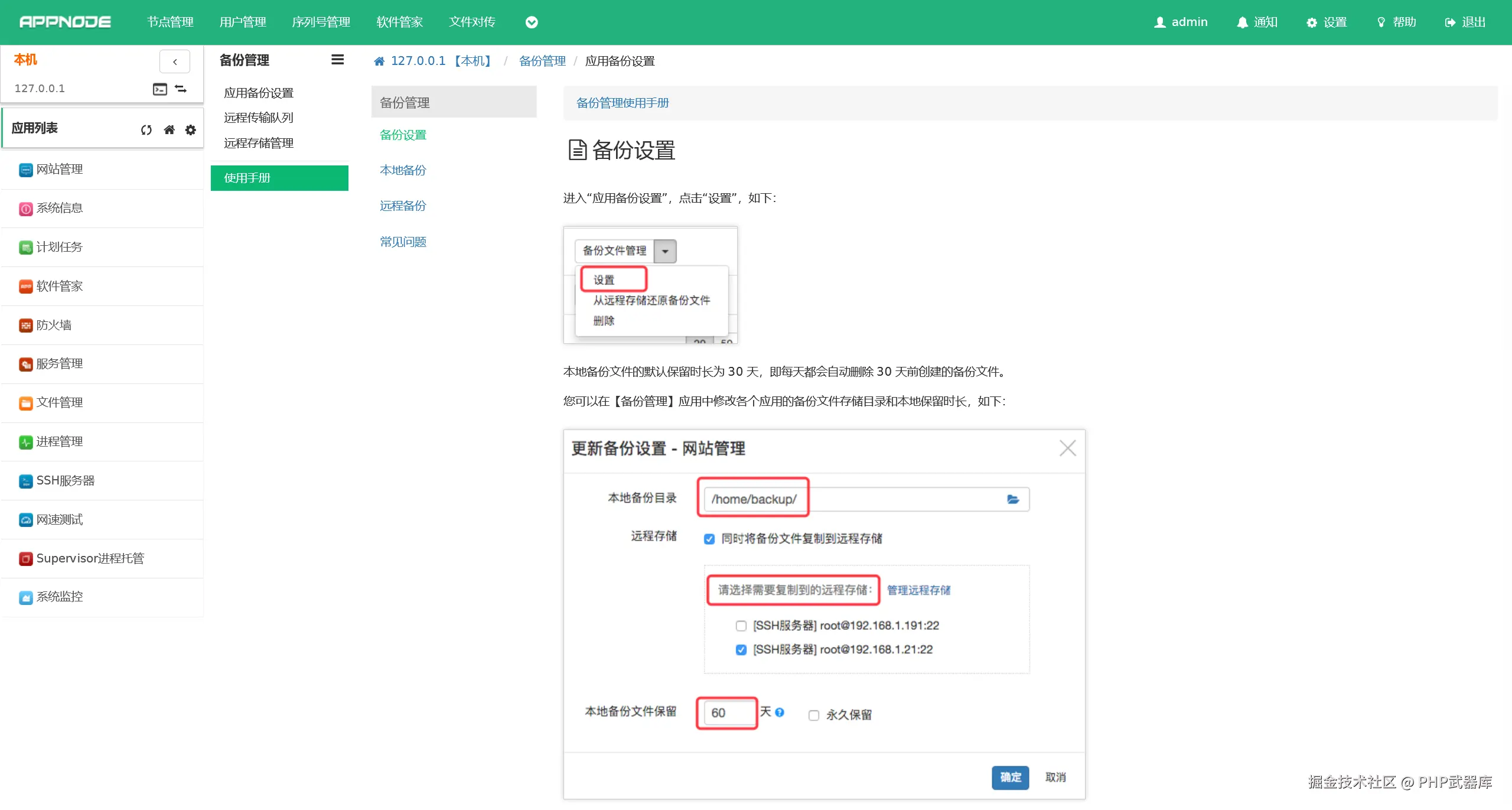Open 节点管理 in the top menu
Image resolution: width=1512 pixels, height=810 pixels.
click(170, 22)
